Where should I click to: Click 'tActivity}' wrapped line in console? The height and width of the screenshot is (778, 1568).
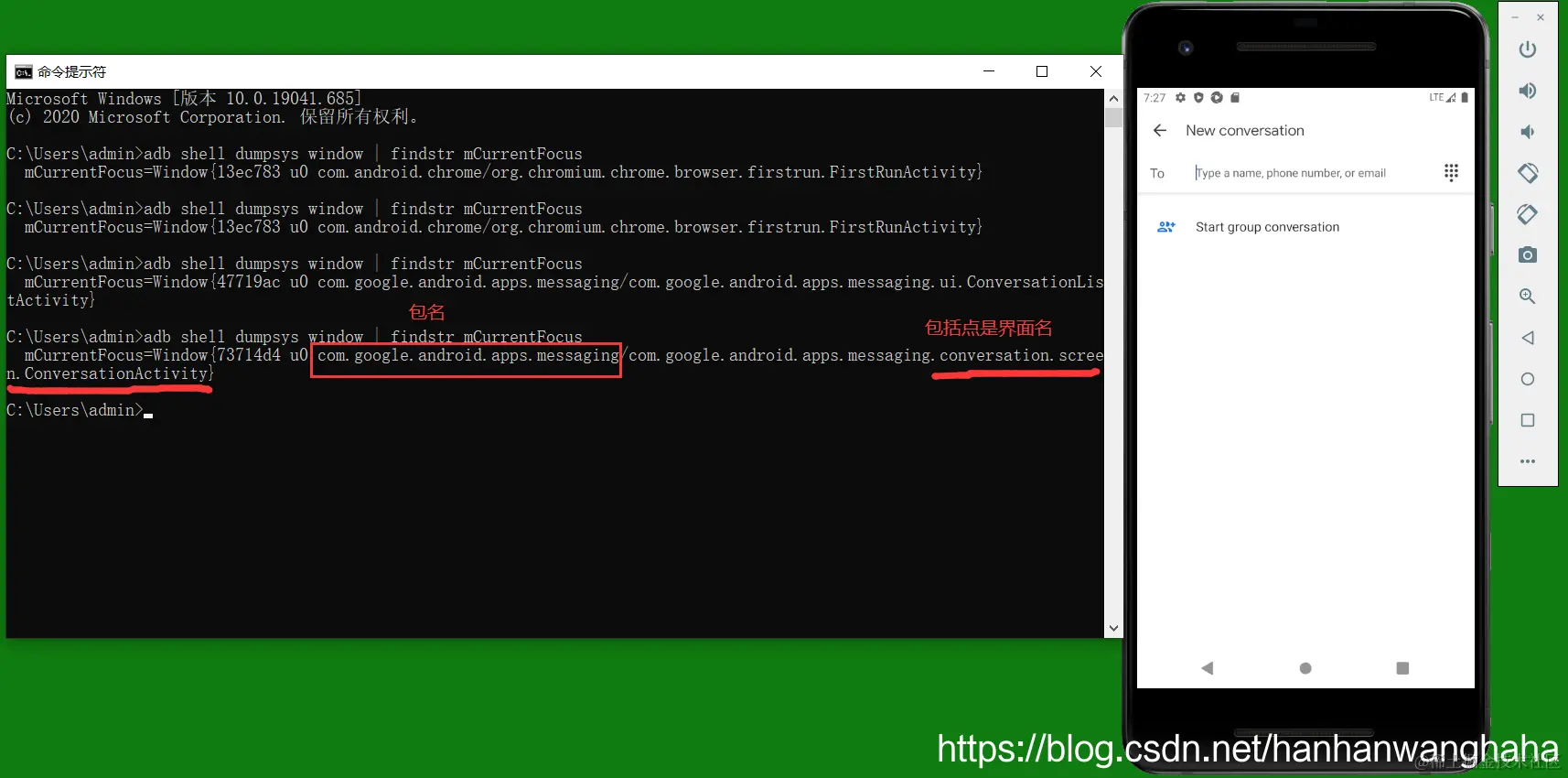(x=51, y=300)
